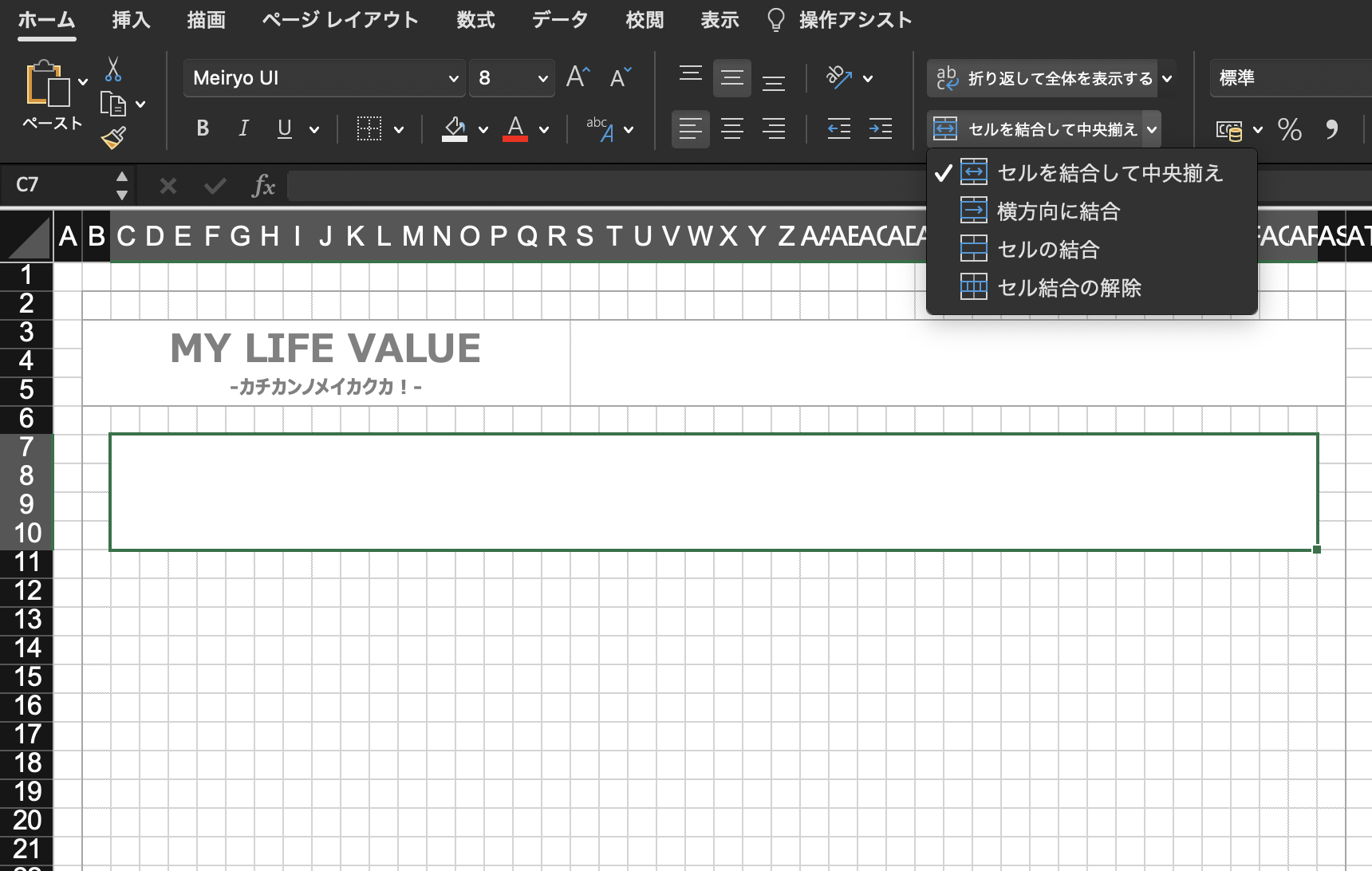Click the Increase Font Size icon

coord(578,77)
